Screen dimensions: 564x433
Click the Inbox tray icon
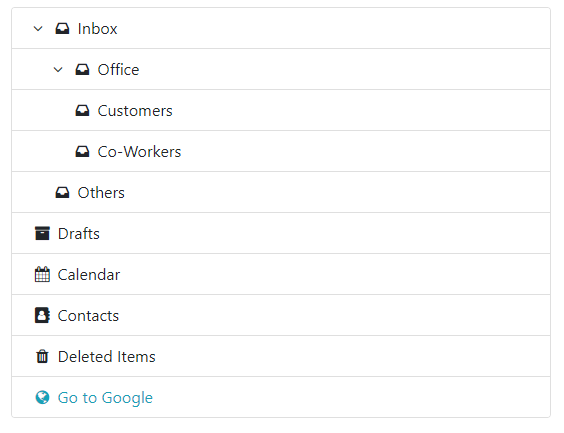pyautogui.click(x=62, y=29)
